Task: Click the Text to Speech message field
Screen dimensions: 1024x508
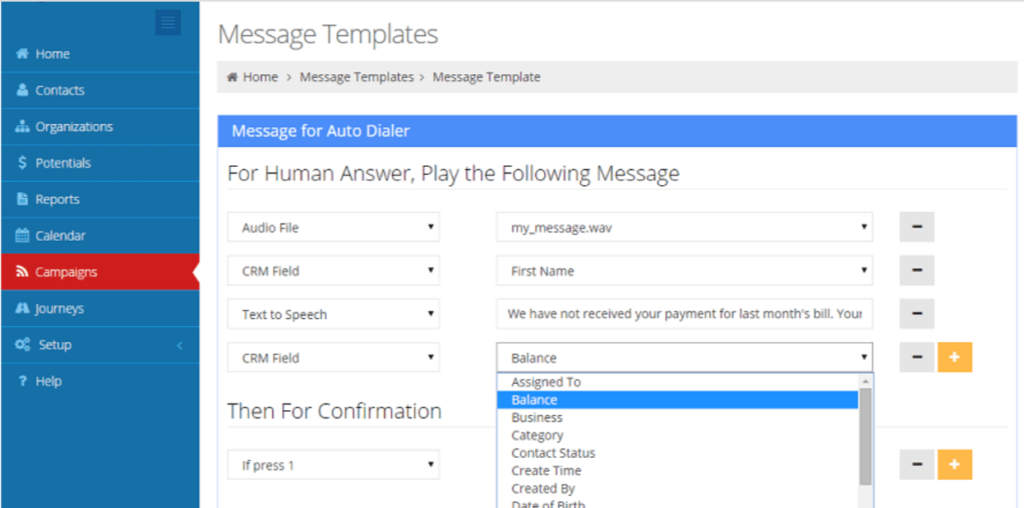Action: pos(684,314)
